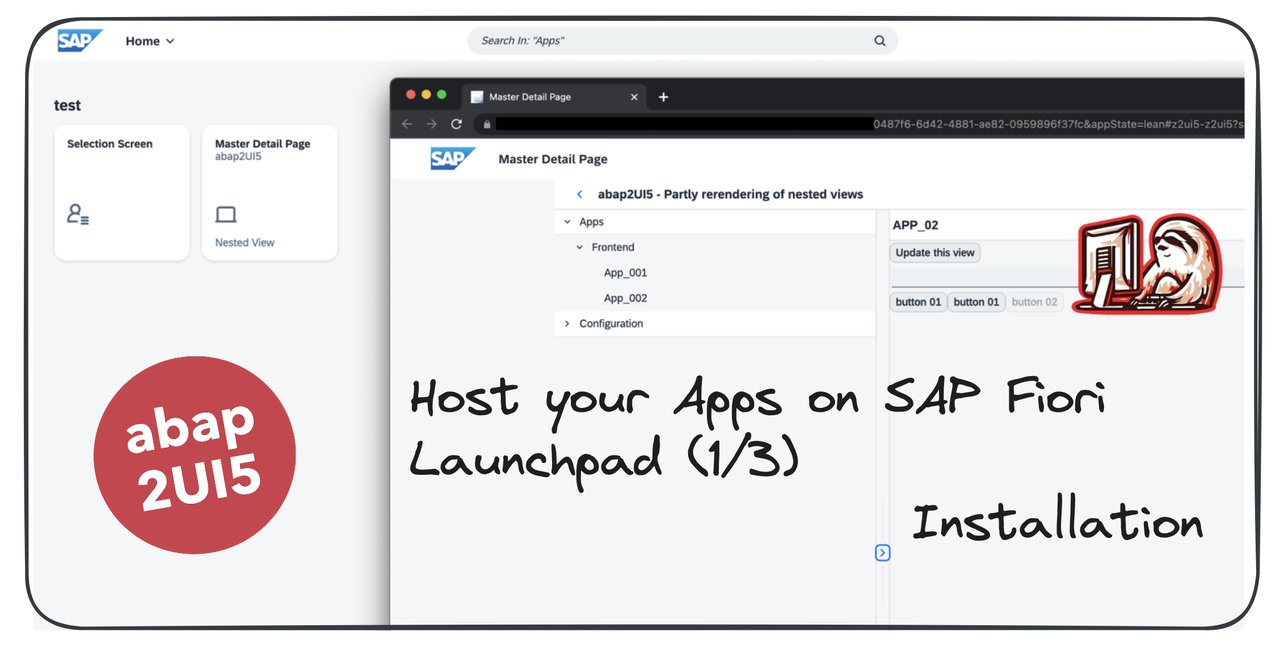The height and width of the screenshot is (657, 1280).
Task: Expand the Configuration tree node
Action: [x=568, y=323]
